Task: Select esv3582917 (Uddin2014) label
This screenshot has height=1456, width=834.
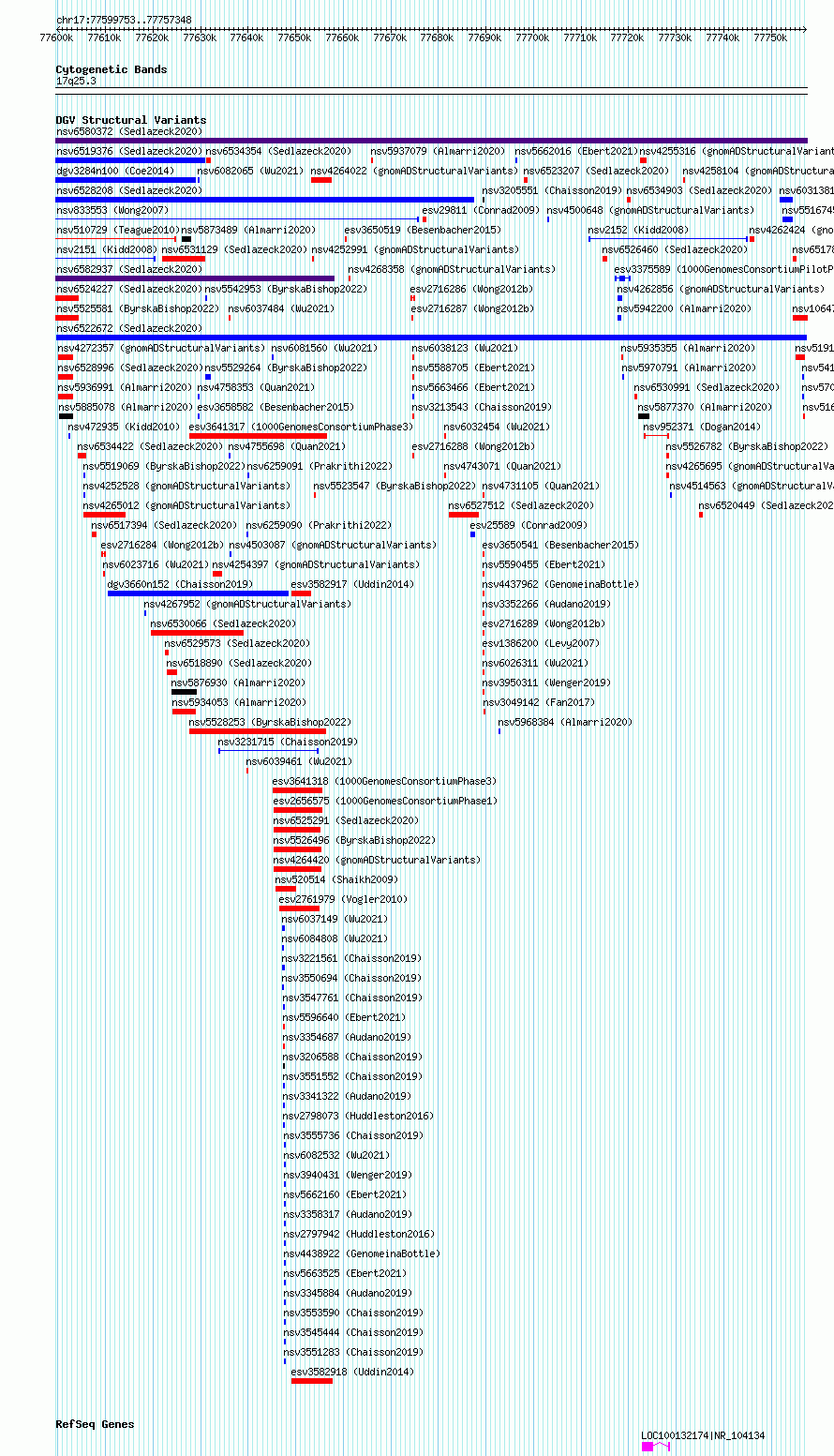Action: pyautogui.click(x=352, y=584)
